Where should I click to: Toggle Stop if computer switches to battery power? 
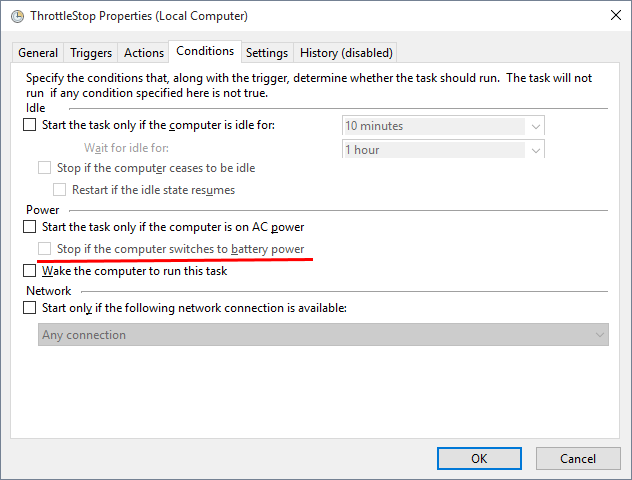tap(45, 249)
